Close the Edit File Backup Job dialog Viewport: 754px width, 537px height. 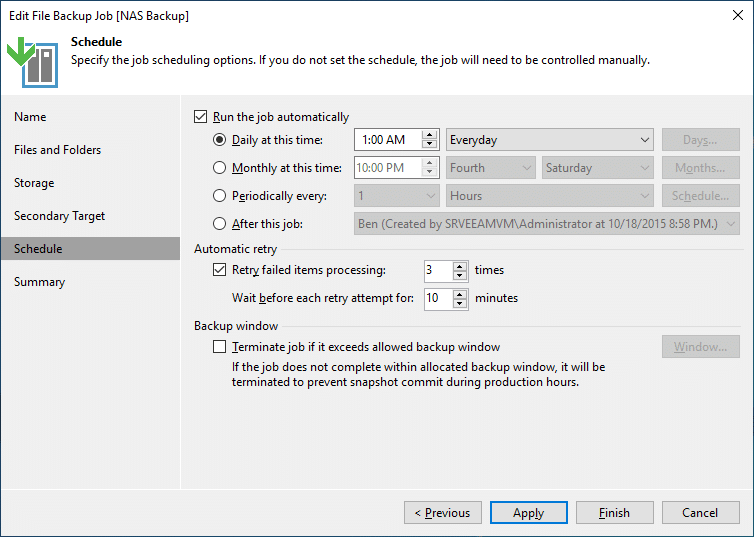738,15
